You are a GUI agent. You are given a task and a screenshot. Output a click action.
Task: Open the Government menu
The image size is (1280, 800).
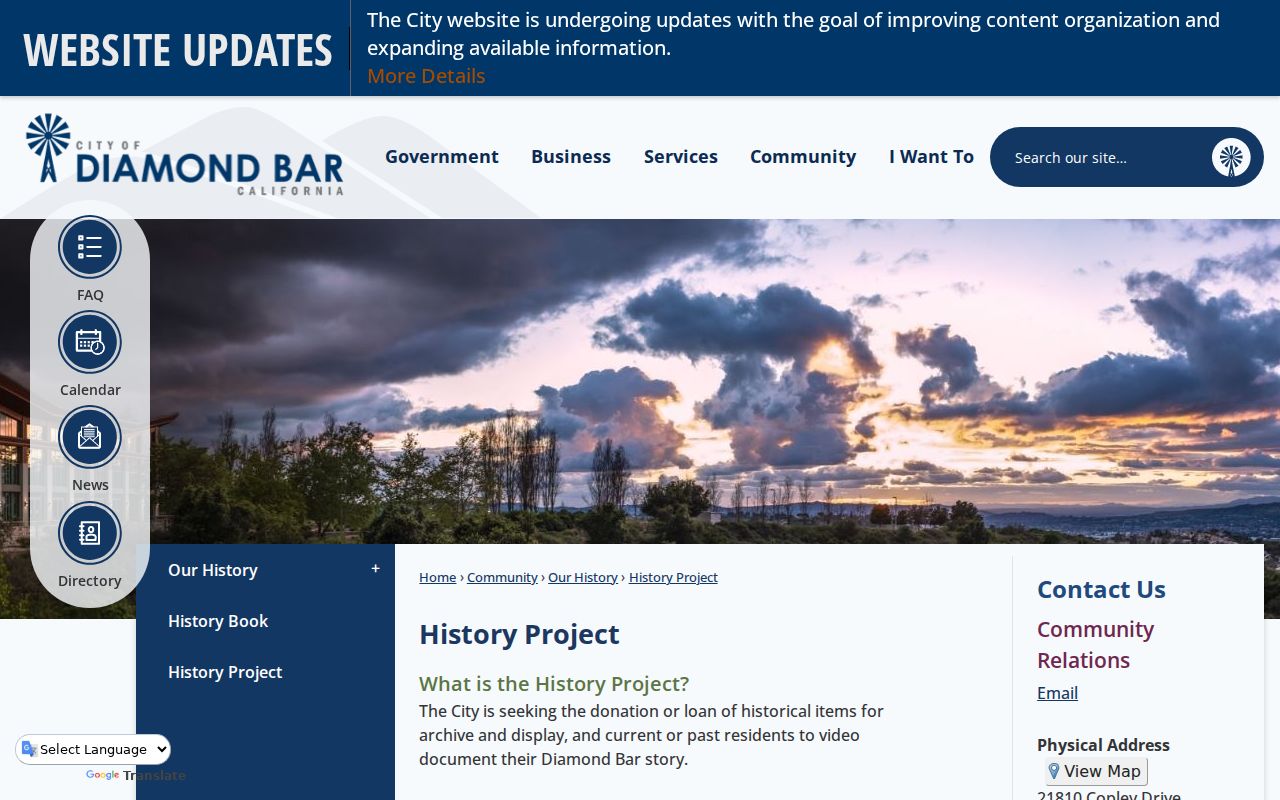click(442, 157)
